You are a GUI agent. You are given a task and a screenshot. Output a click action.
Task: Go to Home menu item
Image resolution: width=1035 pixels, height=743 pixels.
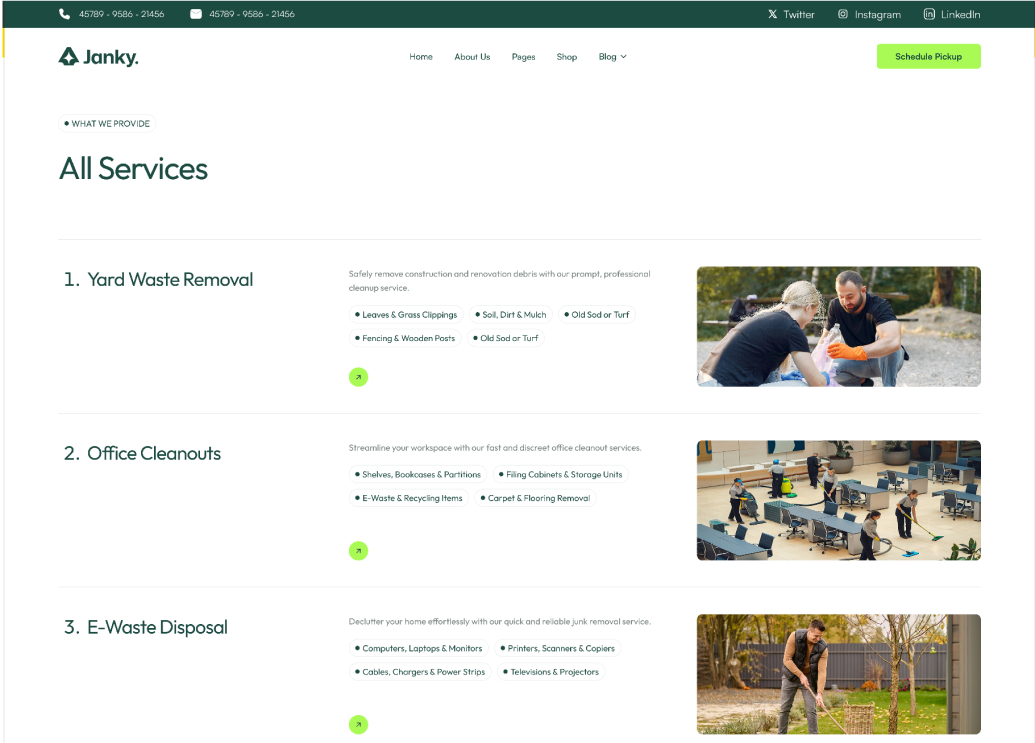tap(420, 57)
